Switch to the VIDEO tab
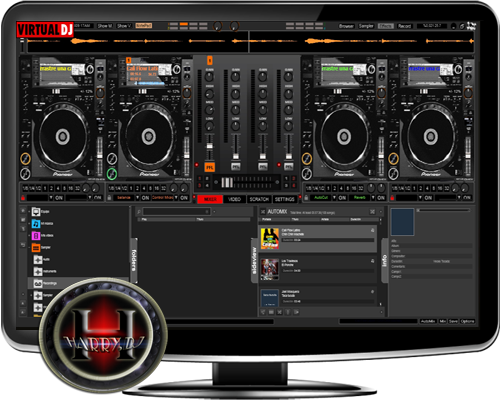This screenshot has width=500, height=400. click(235, 199)
